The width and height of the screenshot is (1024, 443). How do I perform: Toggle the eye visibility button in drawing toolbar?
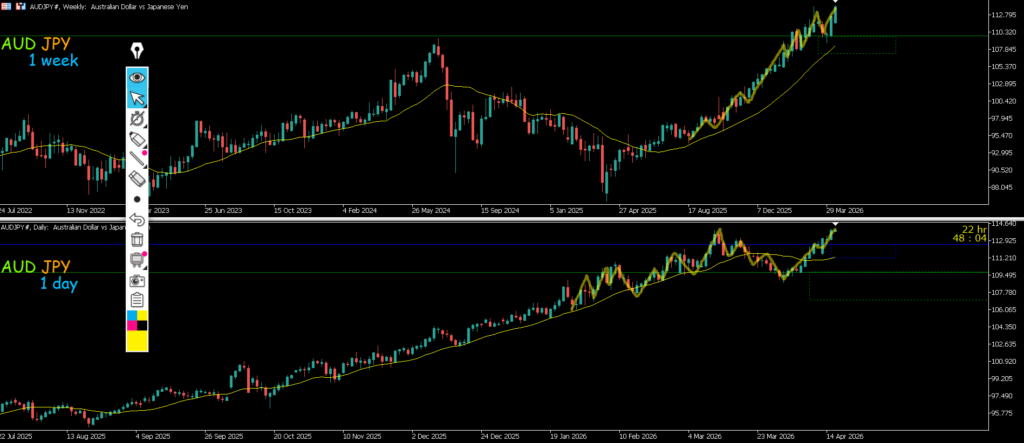coord(137,78)
